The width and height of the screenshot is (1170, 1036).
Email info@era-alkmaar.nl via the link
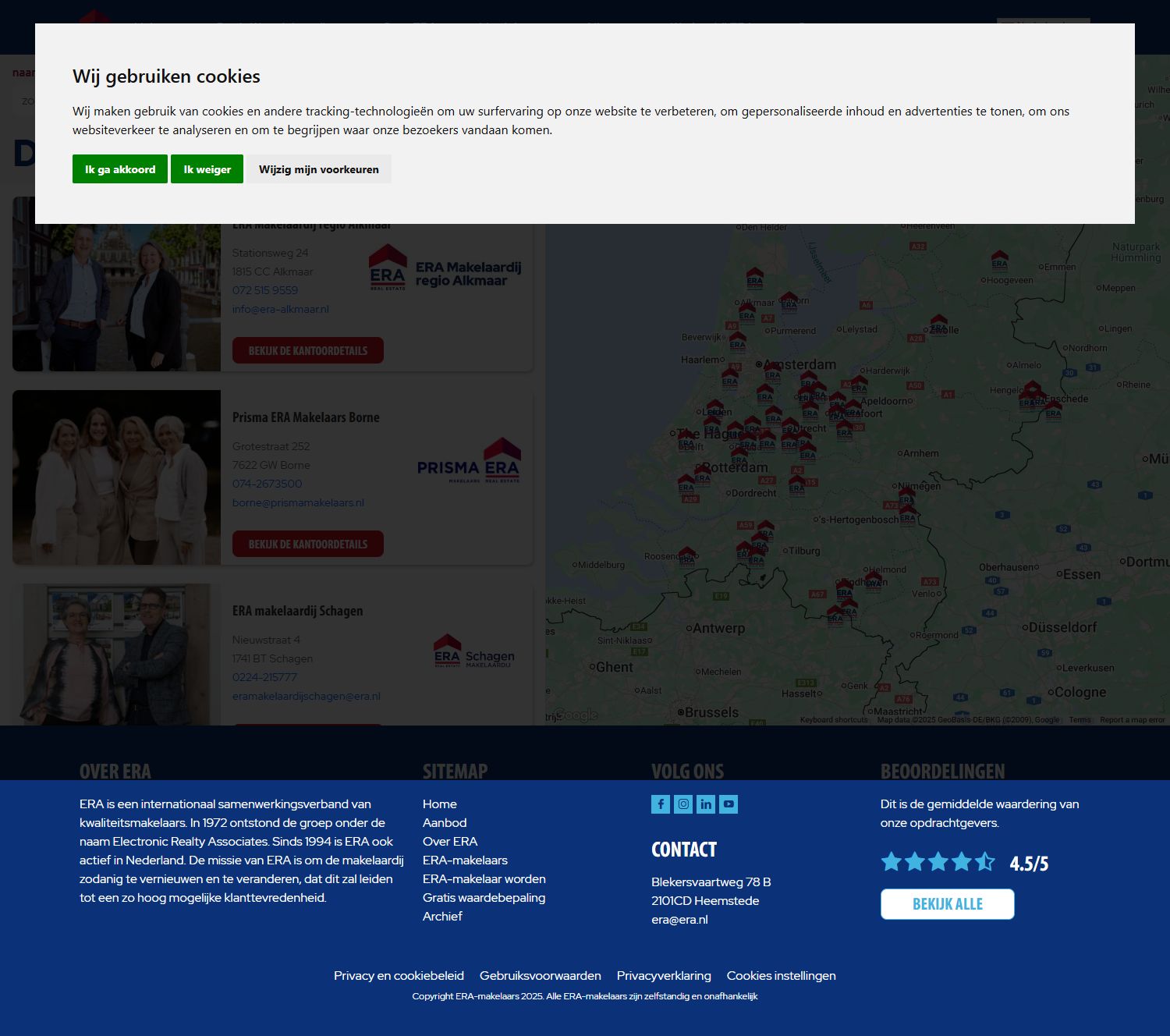pos(281,309)
